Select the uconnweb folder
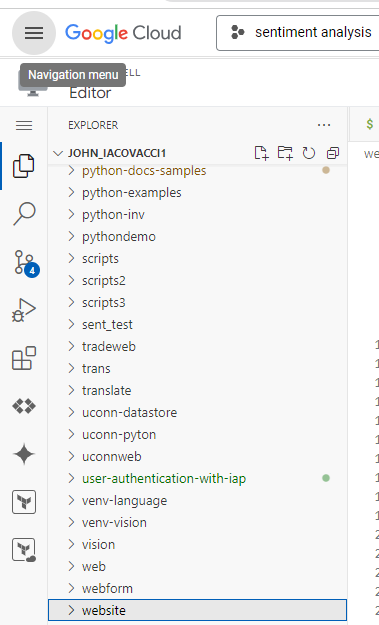 click(198, 456)
